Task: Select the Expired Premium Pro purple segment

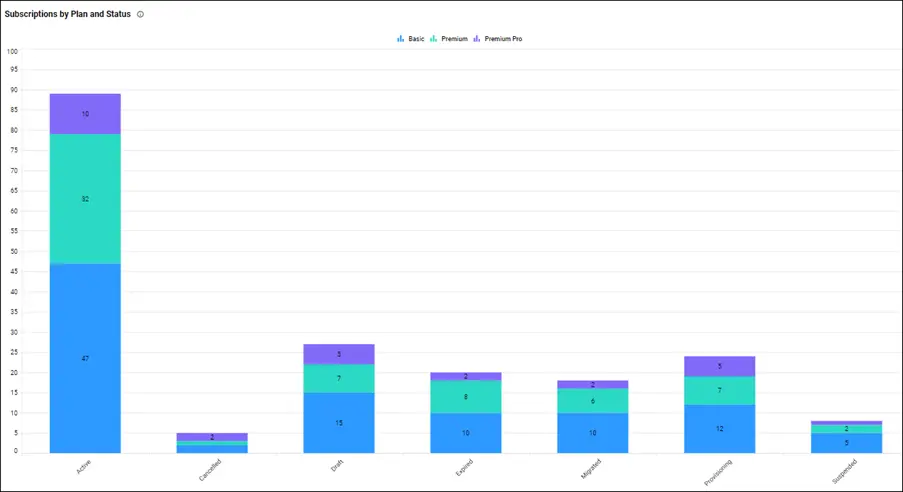Action: (466, 376)
